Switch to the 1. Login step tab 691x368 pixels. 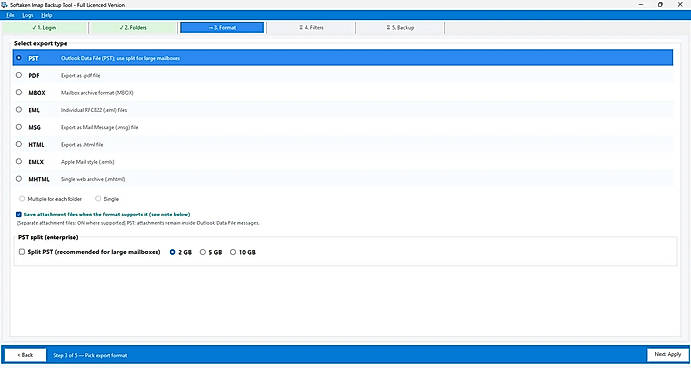click(x=45, y=27)
